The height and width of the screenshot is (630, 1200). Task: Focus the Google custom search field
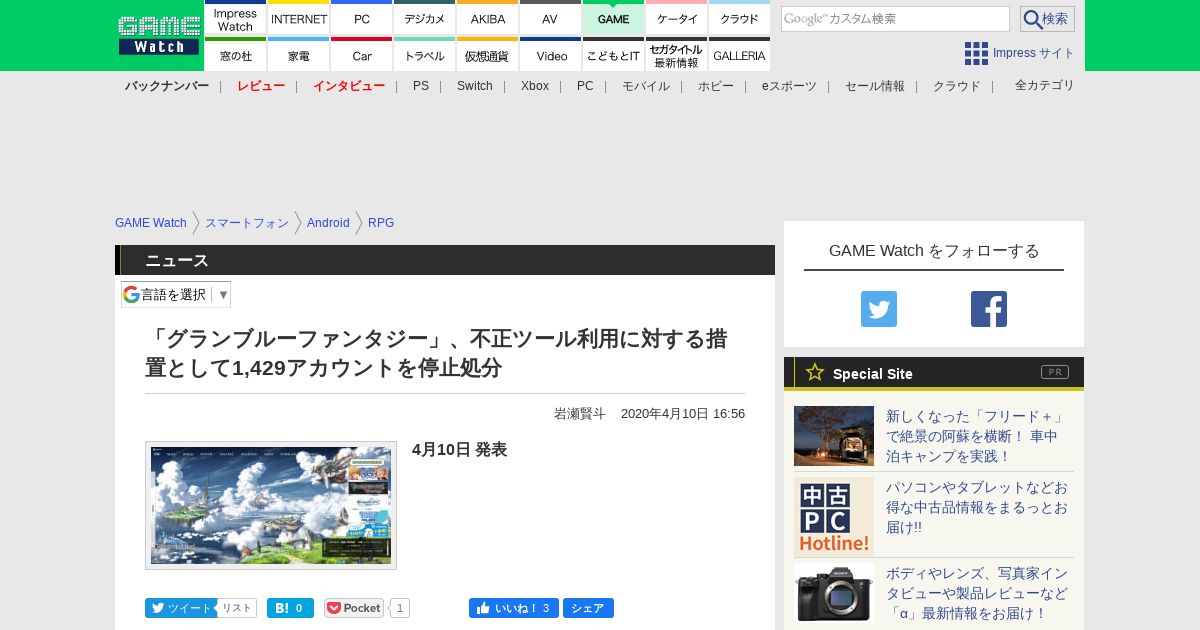(x=895, y=19)
